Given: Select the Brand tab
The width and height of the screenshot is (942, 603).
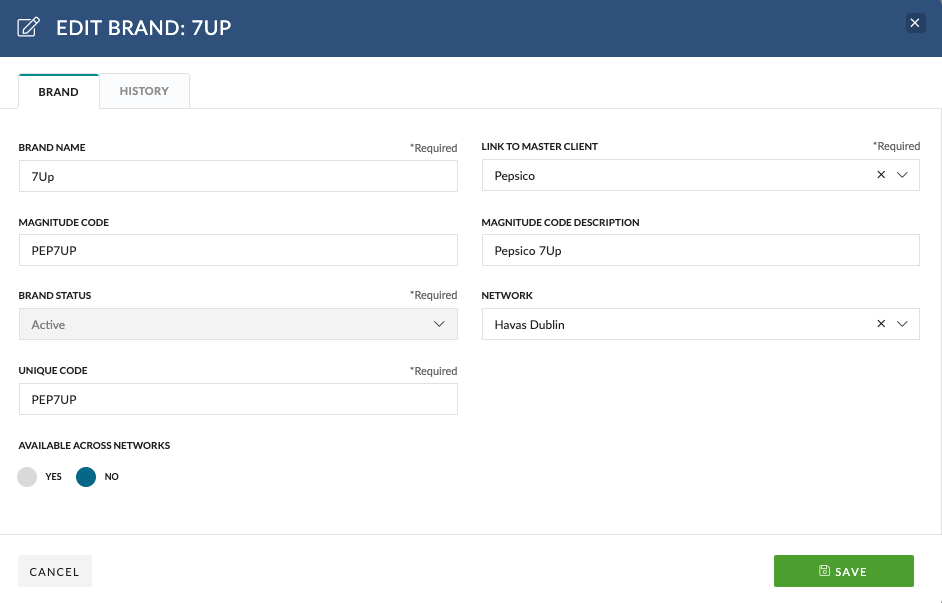Looking at the screenshot, I should pyautogui.click(x=58, y=91).
